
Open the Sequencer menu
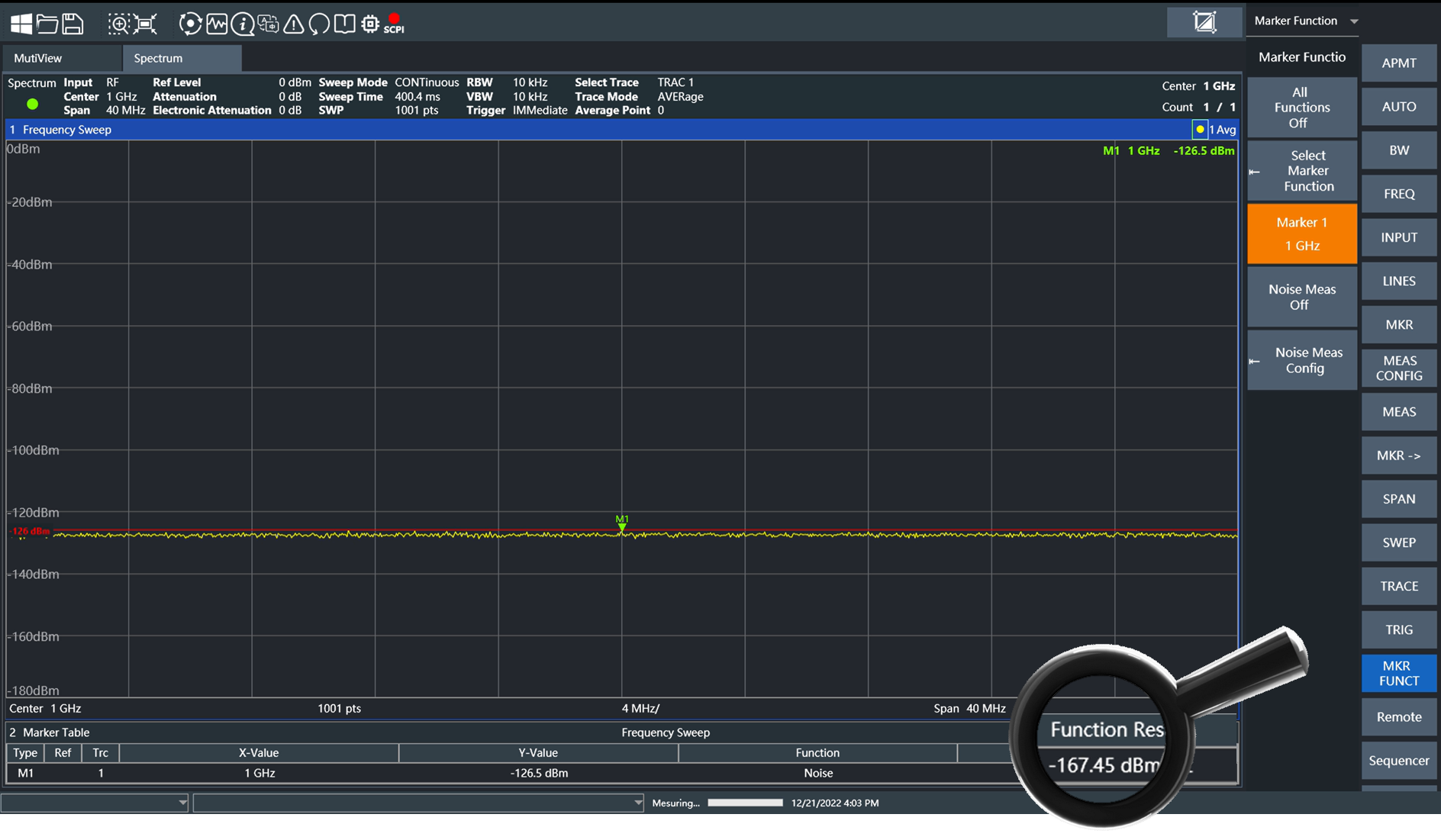tap(1399, 760)
